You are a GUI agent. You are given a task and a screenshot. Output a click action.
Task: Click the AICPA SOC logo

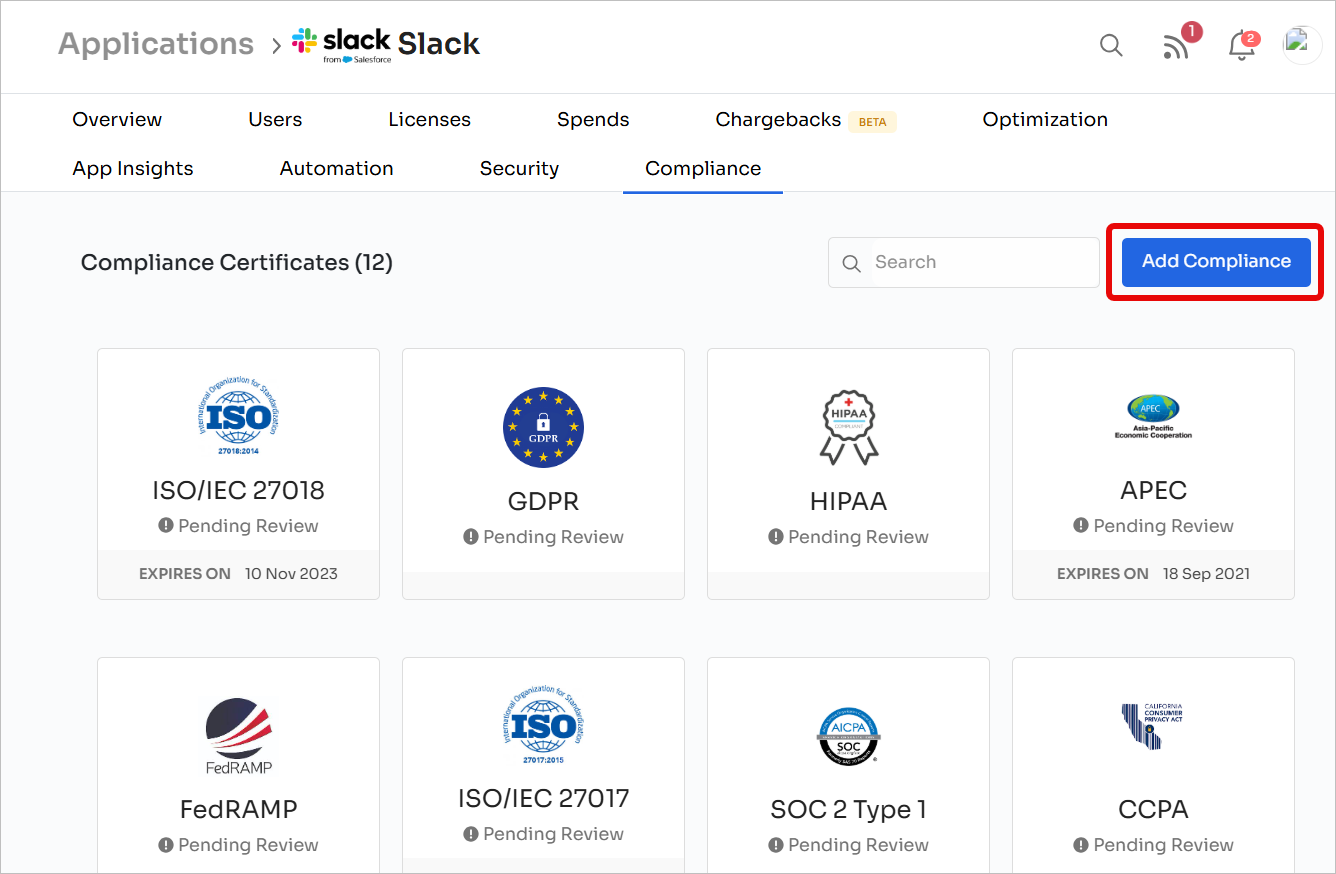click(848, 736)
